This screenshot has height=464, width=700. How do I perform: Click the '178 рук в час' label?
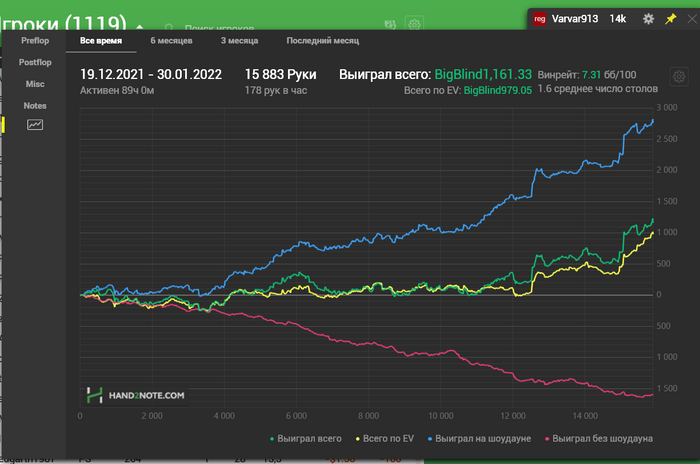click(x=275, y=90)
